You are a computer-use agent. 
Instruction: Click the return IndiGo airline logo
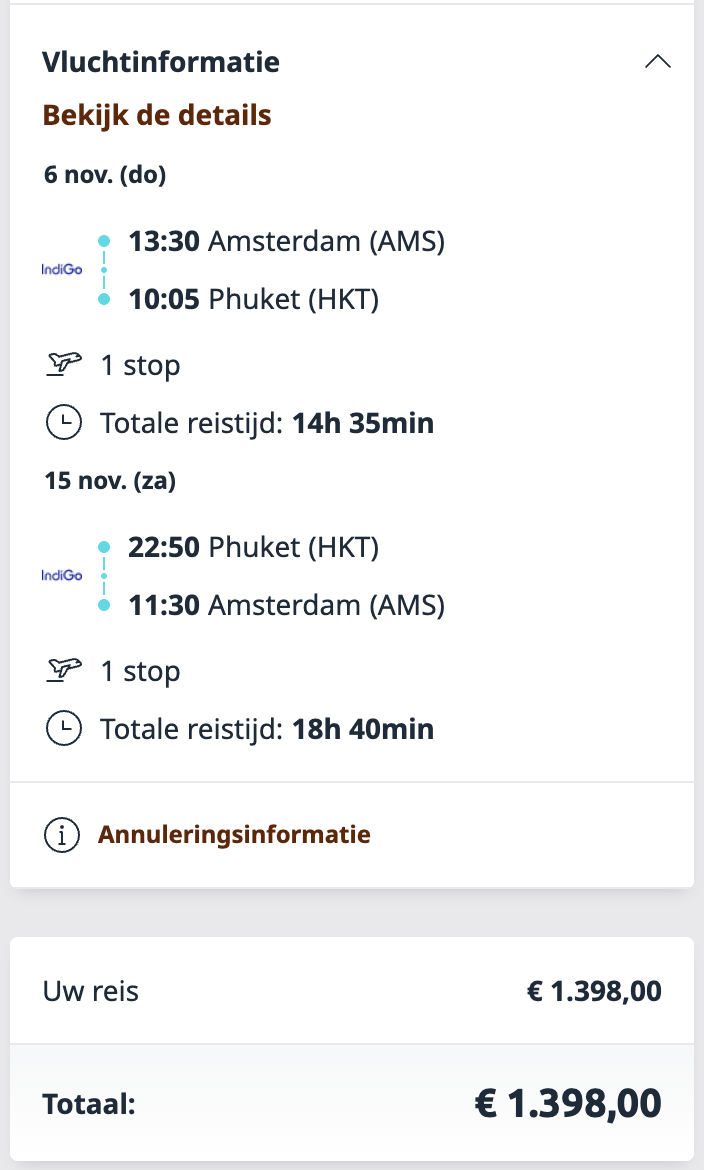62,575
